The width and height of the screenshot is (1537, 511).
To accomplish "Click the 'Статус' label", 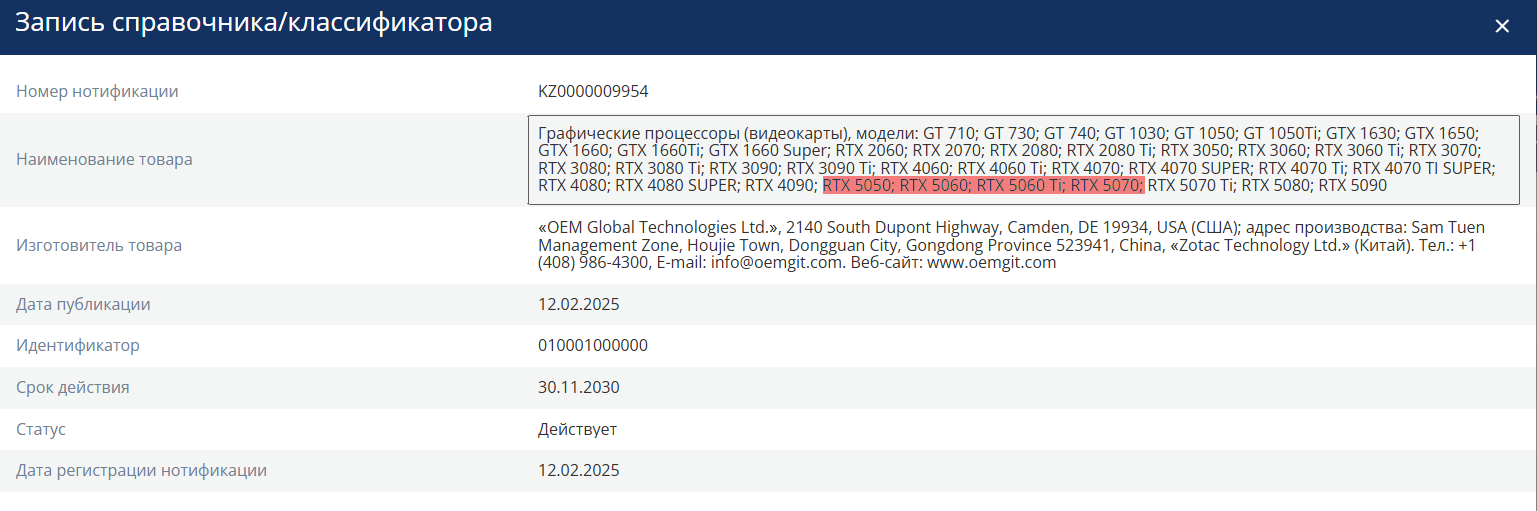I will pos(41,429).
